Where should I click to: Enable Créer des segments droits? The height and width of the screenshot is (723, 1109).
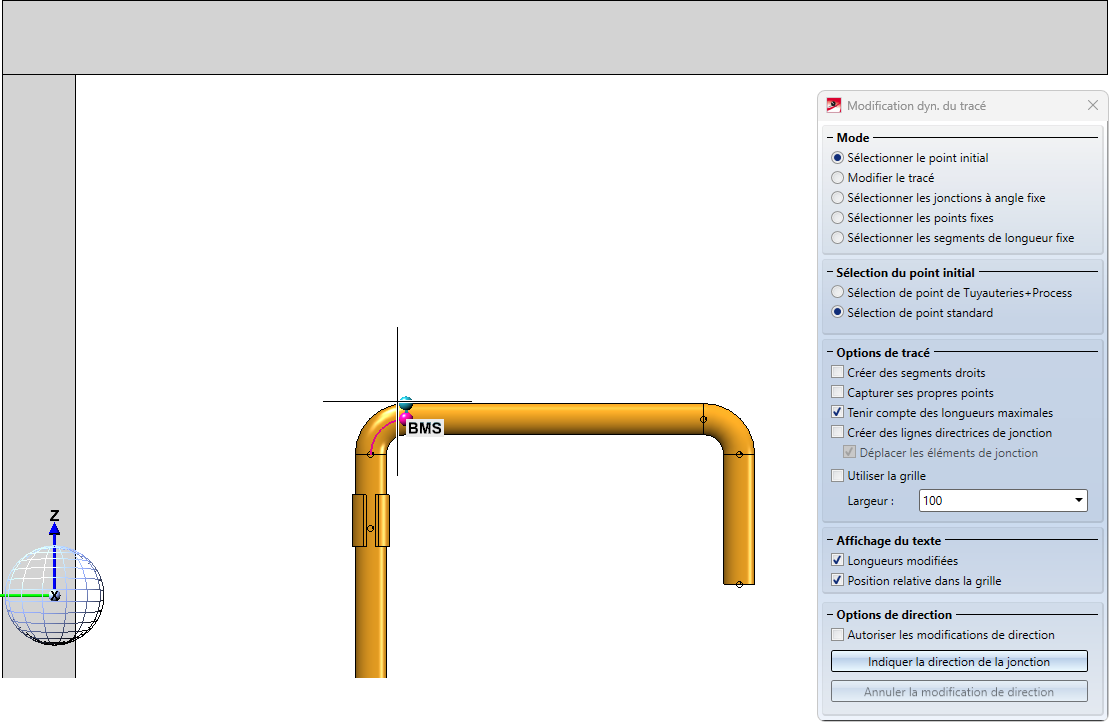(x=838, y=373)
